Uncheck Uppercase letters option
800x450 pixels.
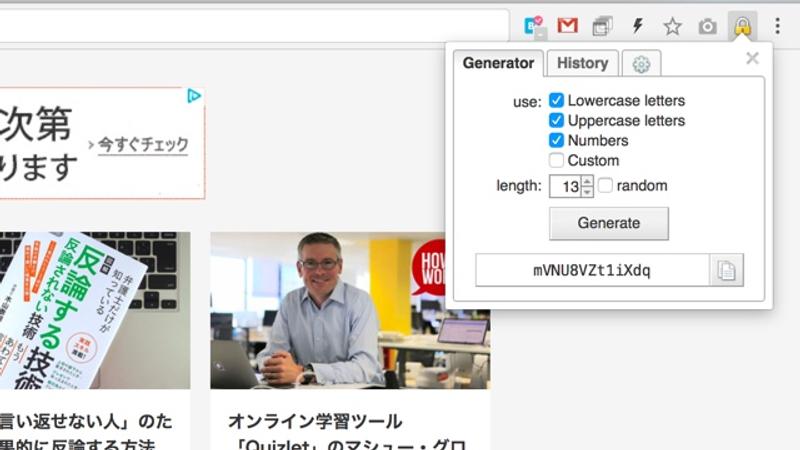click(x=556, y=121)
